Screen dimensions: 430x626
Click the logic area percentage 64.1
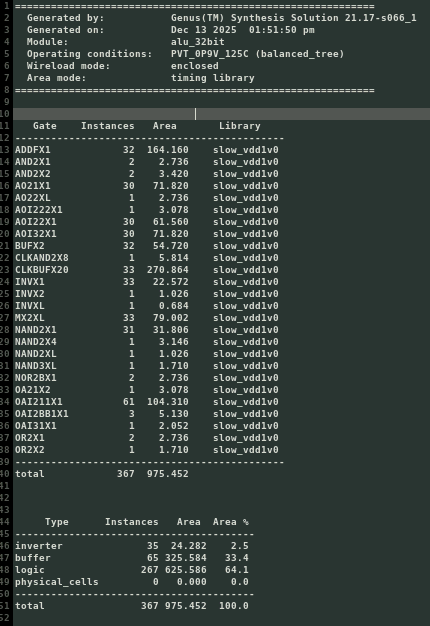coord(237,569)
